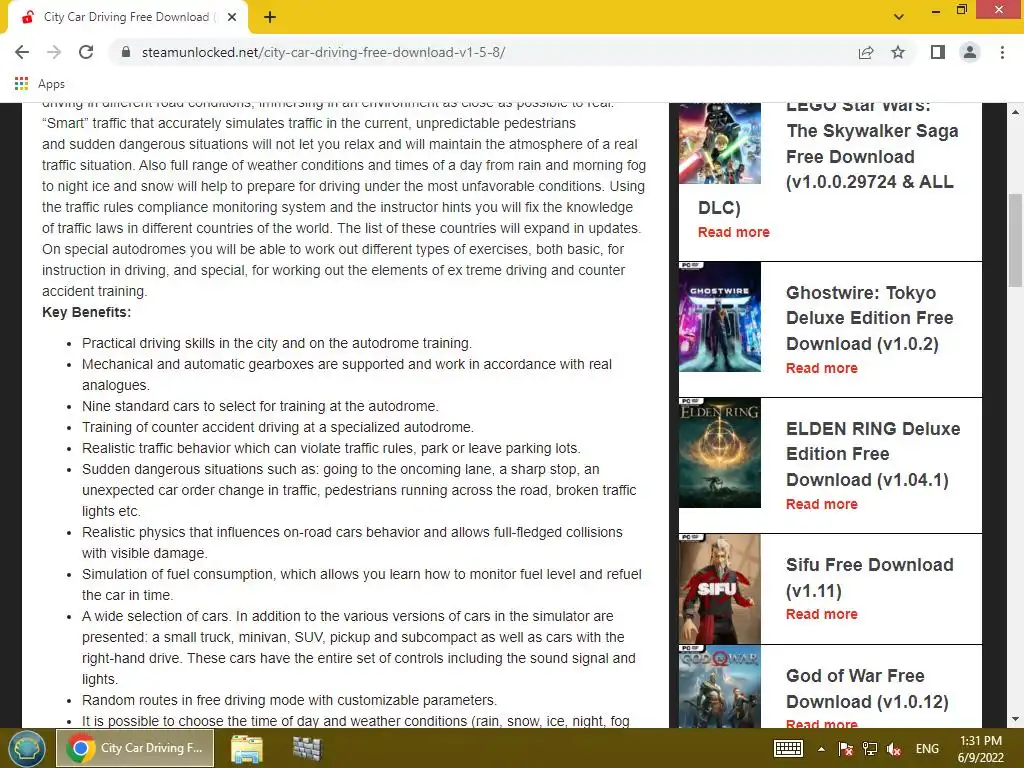1024x768 pixels.
Task: Click the page scroll-up arrow
Action: click(1016, 112)
